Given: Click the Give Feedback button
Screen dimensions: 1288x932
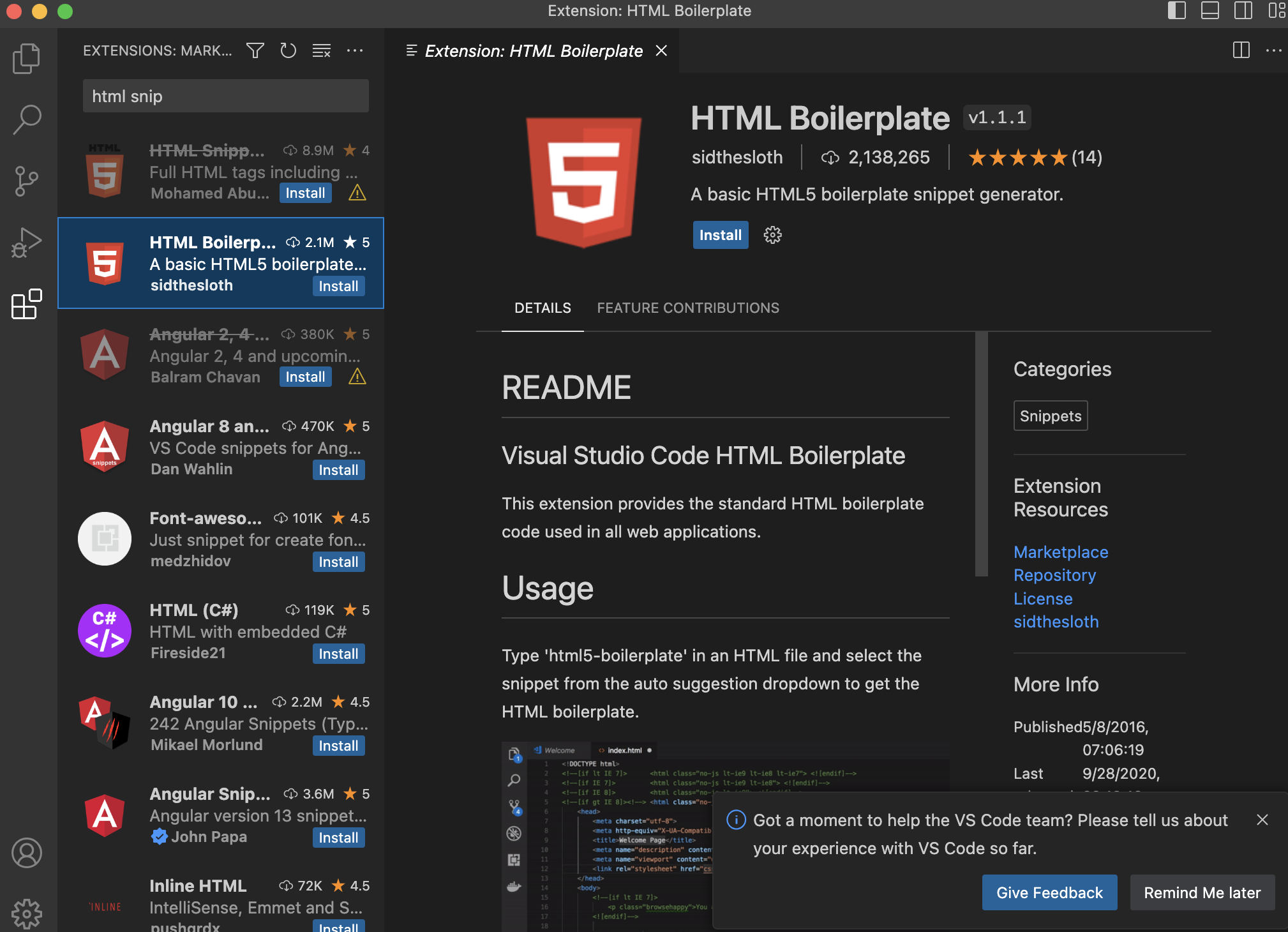Looking at the screenshot, I should [1049, 892].
